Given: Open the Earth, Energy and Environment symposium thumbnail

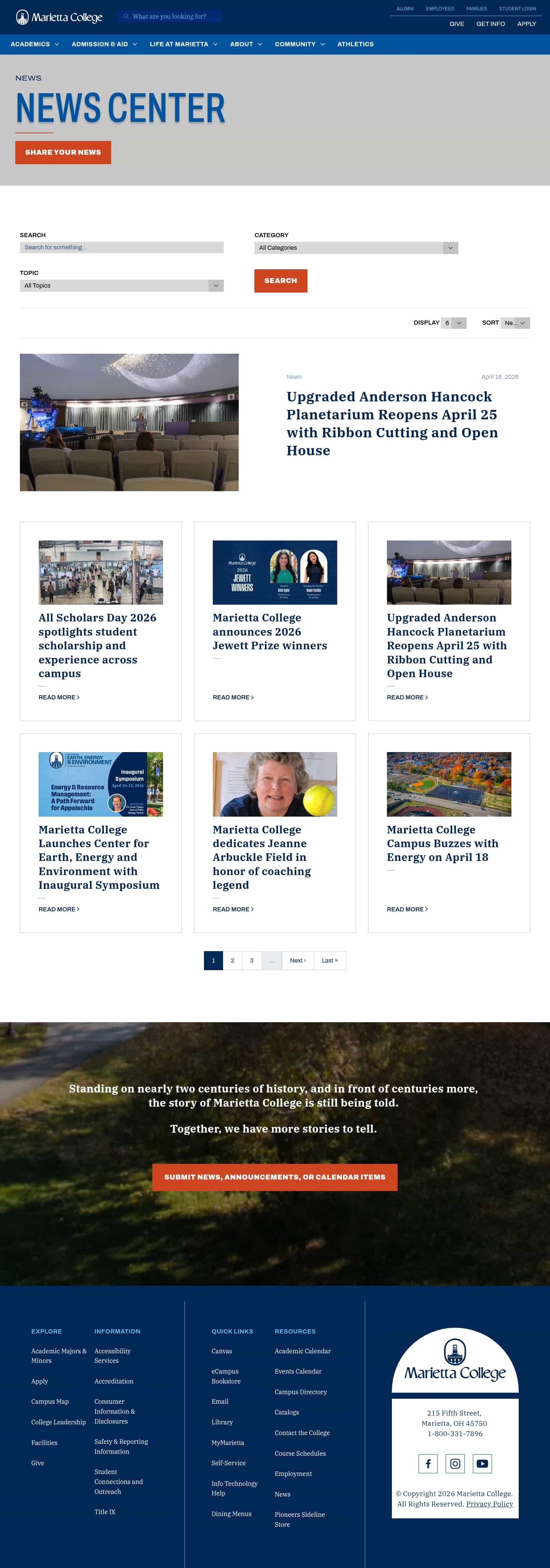Looking at the screenshot, I should [100, 784].
